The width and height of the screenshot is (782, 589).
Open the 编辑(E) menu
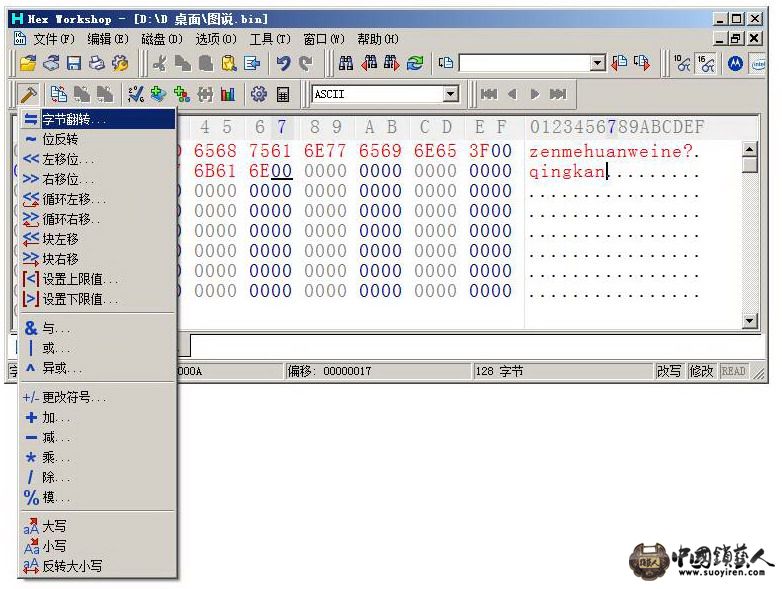(108, 39)
